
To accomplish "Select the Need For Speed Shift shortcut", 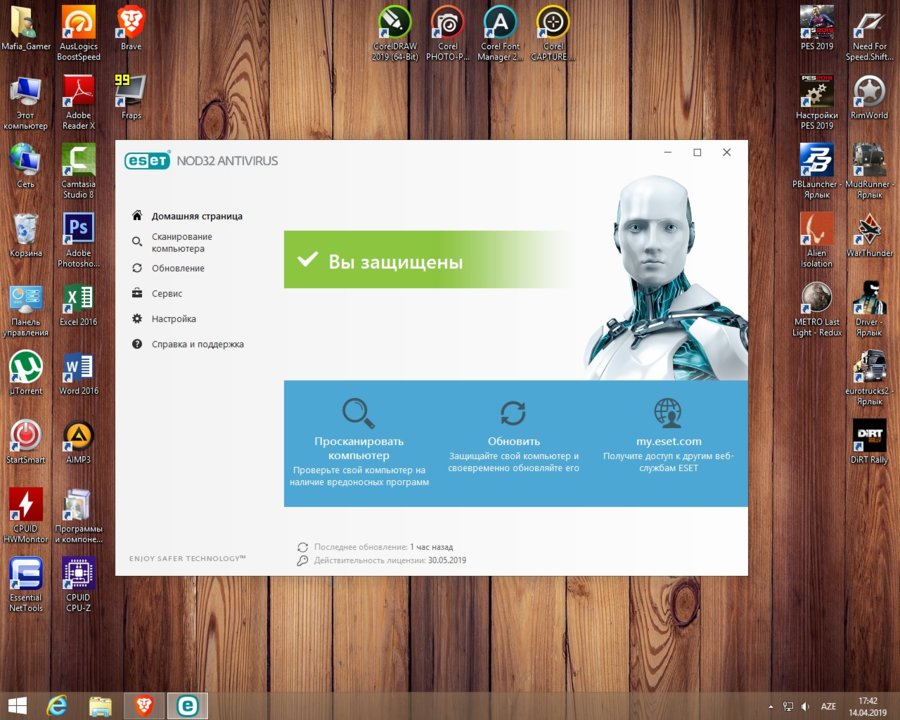I will coord(869,33).
